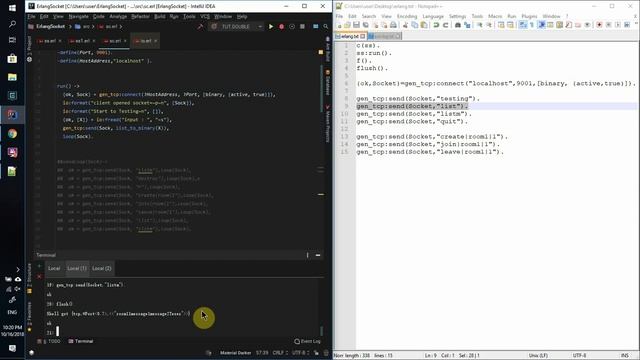Click Undo arrow in Notepad++ toolbar

coord(436,25)
